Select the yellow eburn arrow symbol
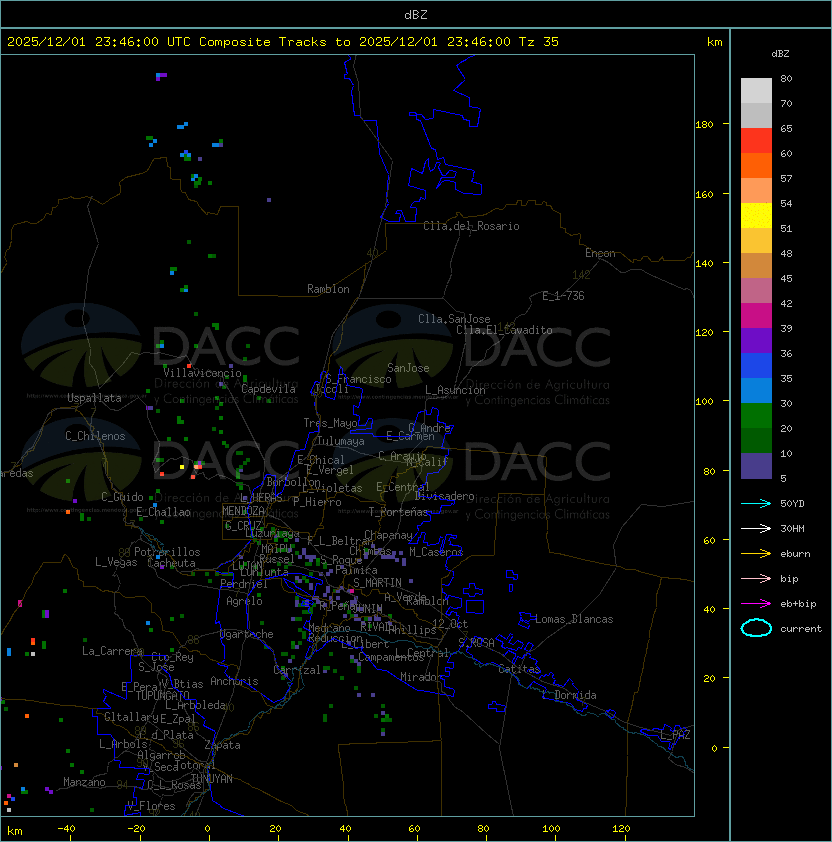The width and height of the screenshot is (832, 842). pos(756,553)
